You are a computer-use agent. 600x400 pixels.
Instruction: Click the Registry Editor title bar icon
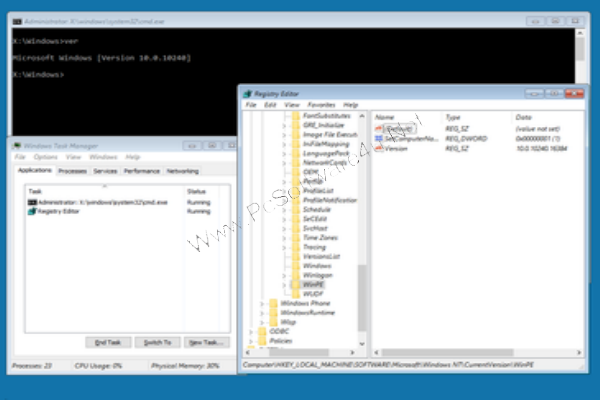248,94
